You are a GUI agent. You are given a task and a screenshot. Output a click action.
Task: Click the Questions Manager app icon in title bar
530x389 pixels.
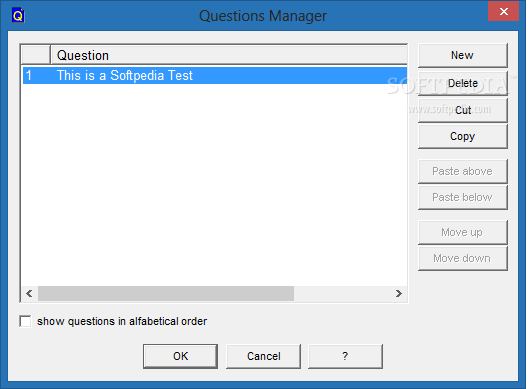(x=18, y=16)
